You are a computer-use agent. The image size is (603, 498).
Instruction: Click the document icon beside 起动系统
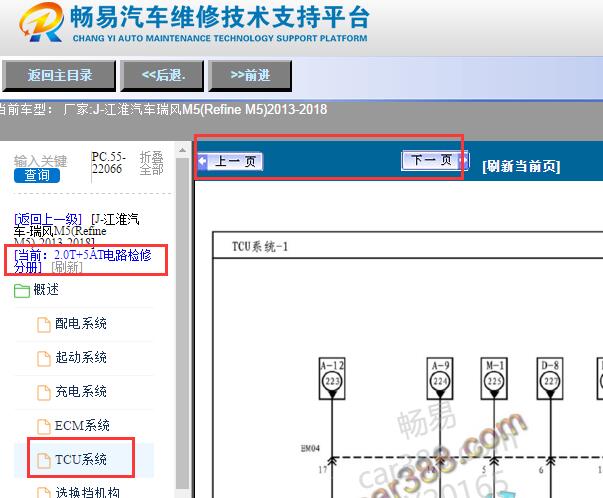coord(44,358)
